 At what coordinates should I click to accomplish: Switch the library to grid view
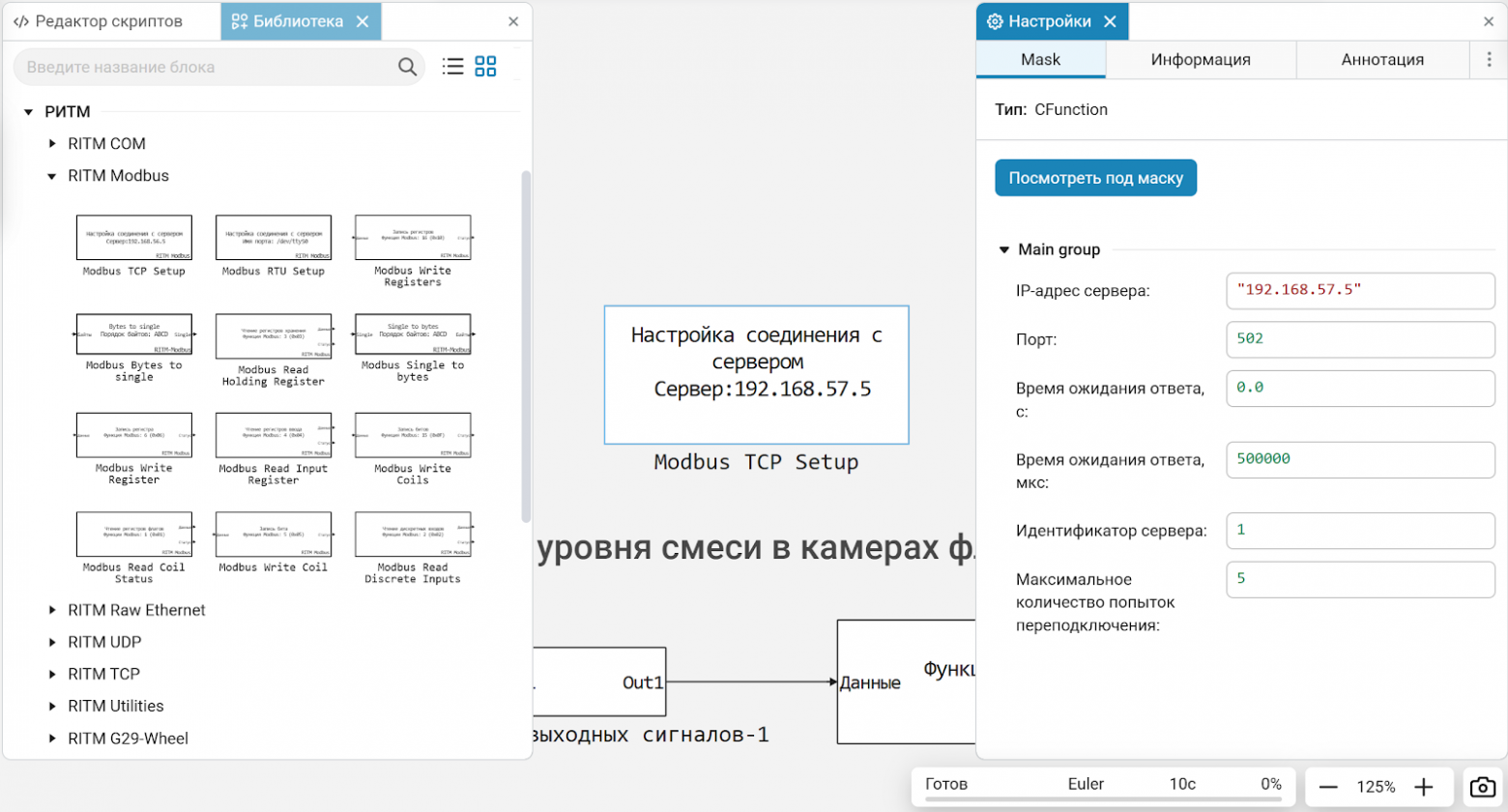tap(487, 66)
